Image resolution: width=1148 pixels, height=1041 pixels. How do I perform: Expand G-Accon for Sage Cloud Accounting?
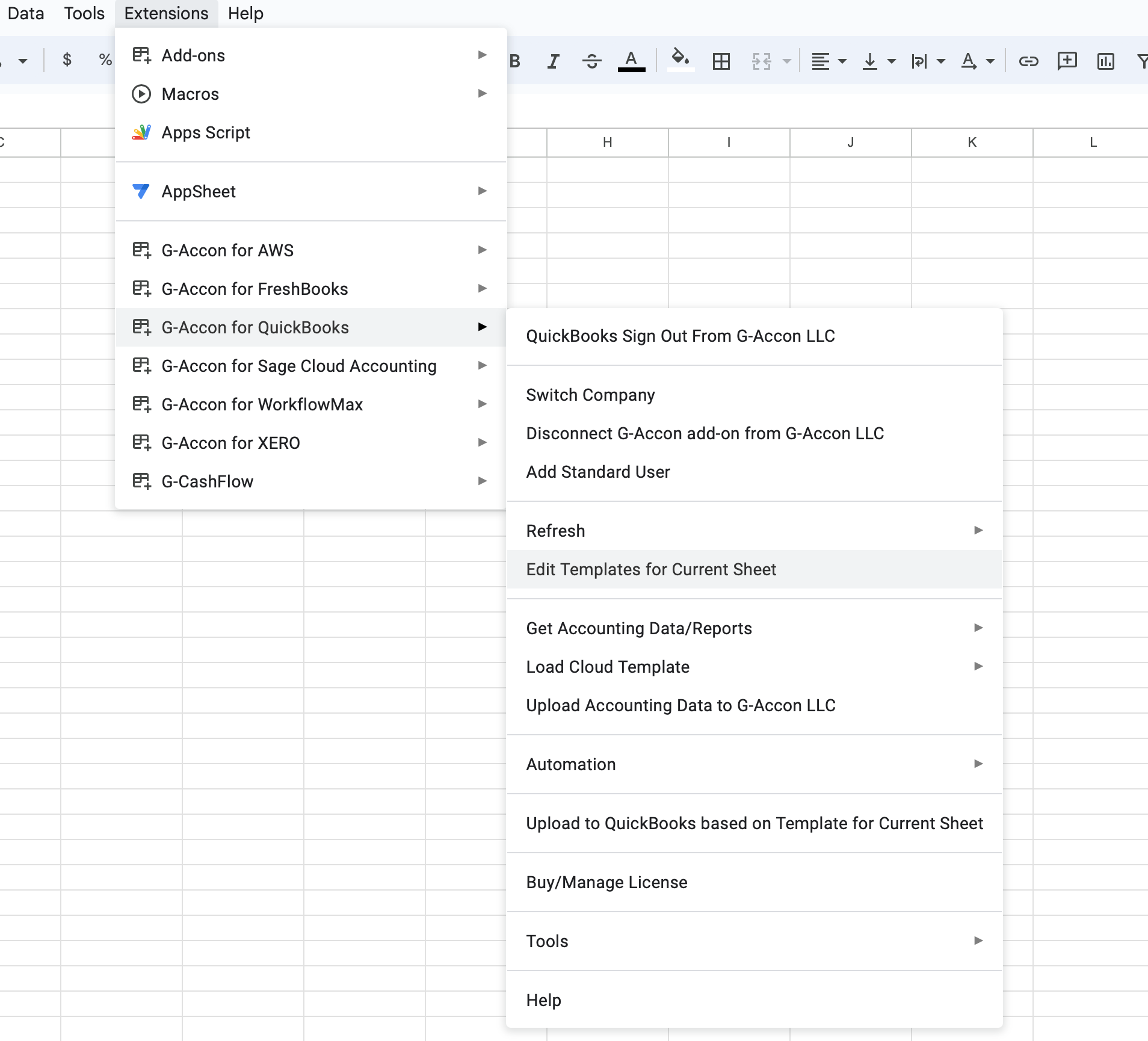[x=310, y=366]
